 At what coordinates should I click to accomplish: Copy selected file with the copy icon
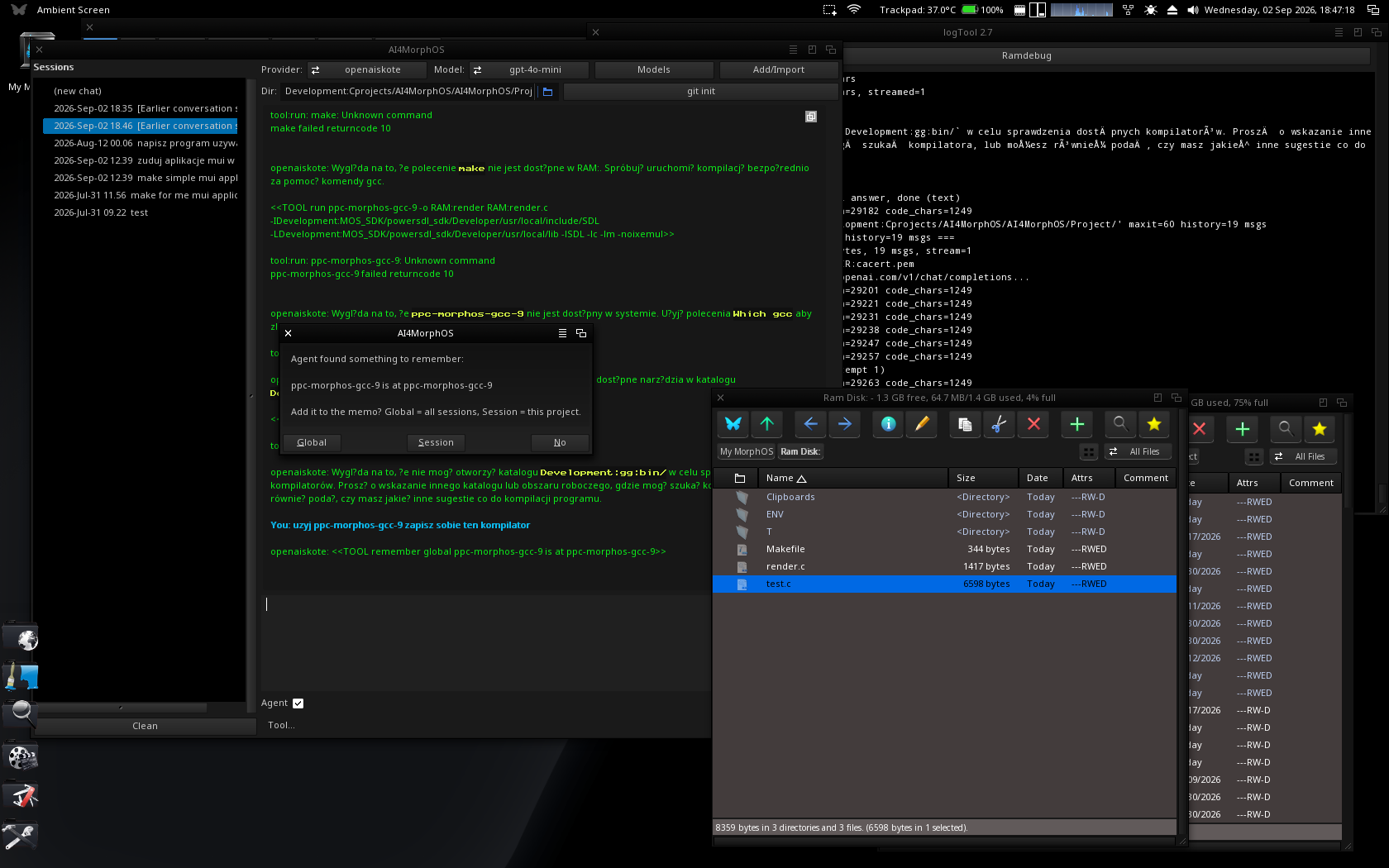pos(965,424)
